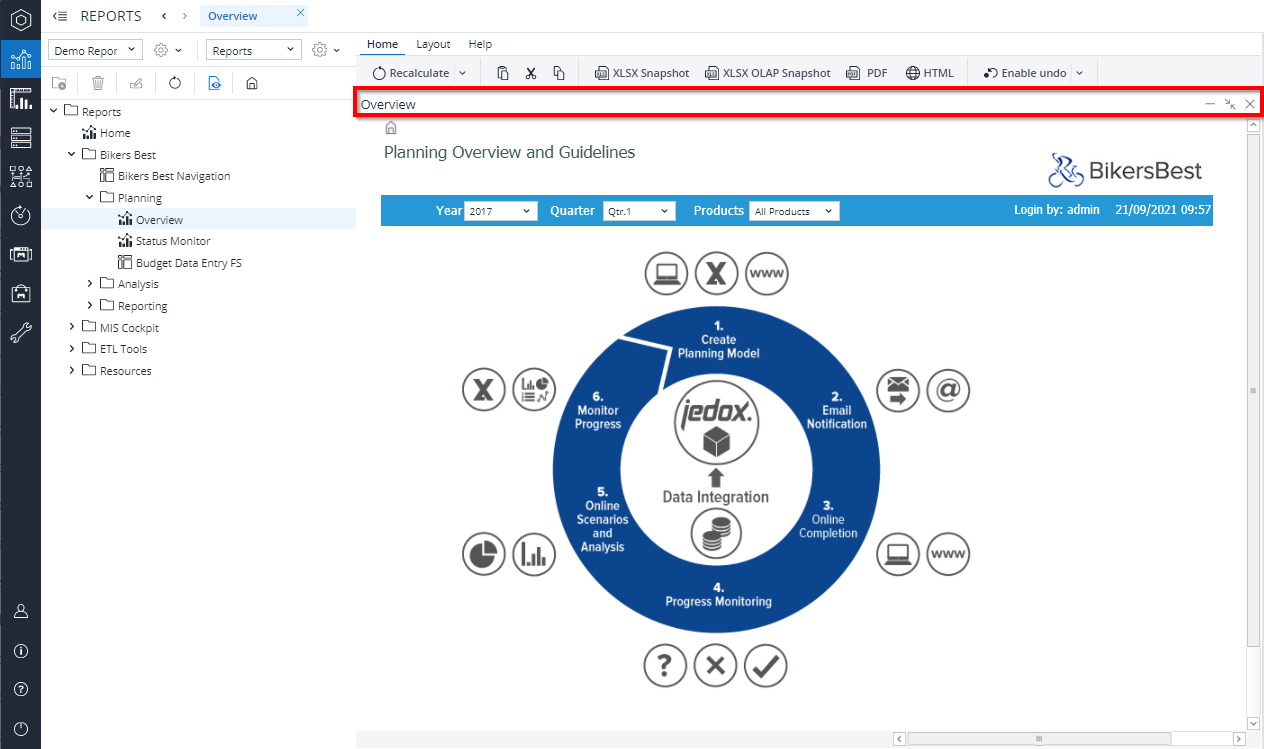Screen dimensions: 1264x749
Task: Toggle the Enable undo option
Action: click(1024, 73)
